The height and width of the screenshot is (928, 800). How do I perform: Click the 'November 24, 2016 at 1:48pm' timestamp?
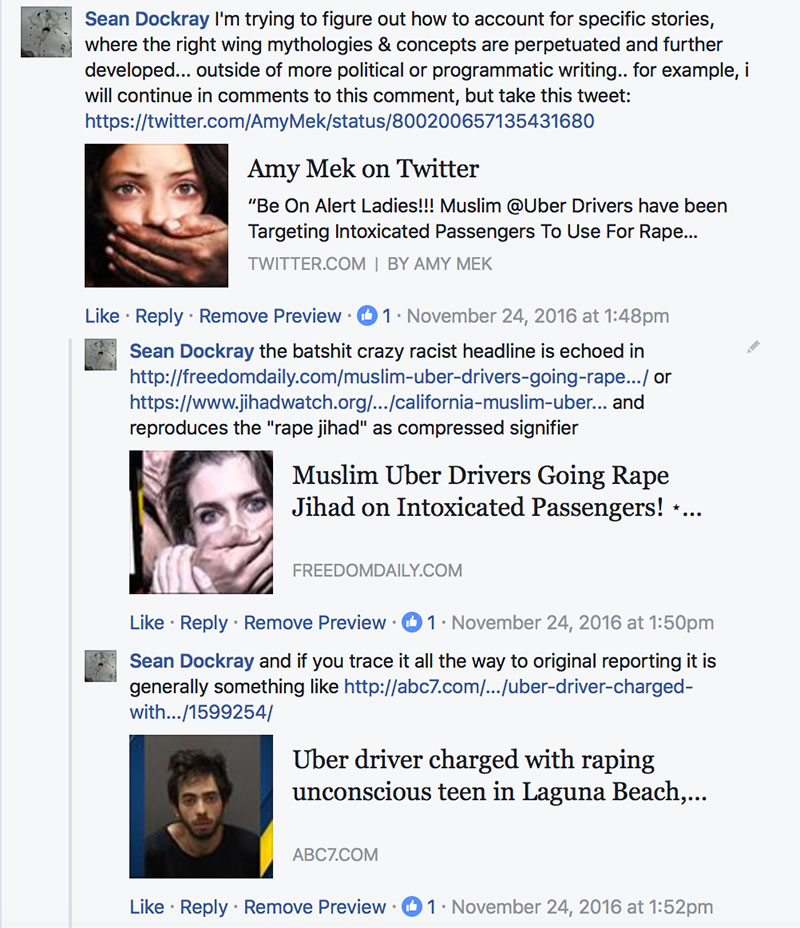pyautogui.click(x=538, y=316)
